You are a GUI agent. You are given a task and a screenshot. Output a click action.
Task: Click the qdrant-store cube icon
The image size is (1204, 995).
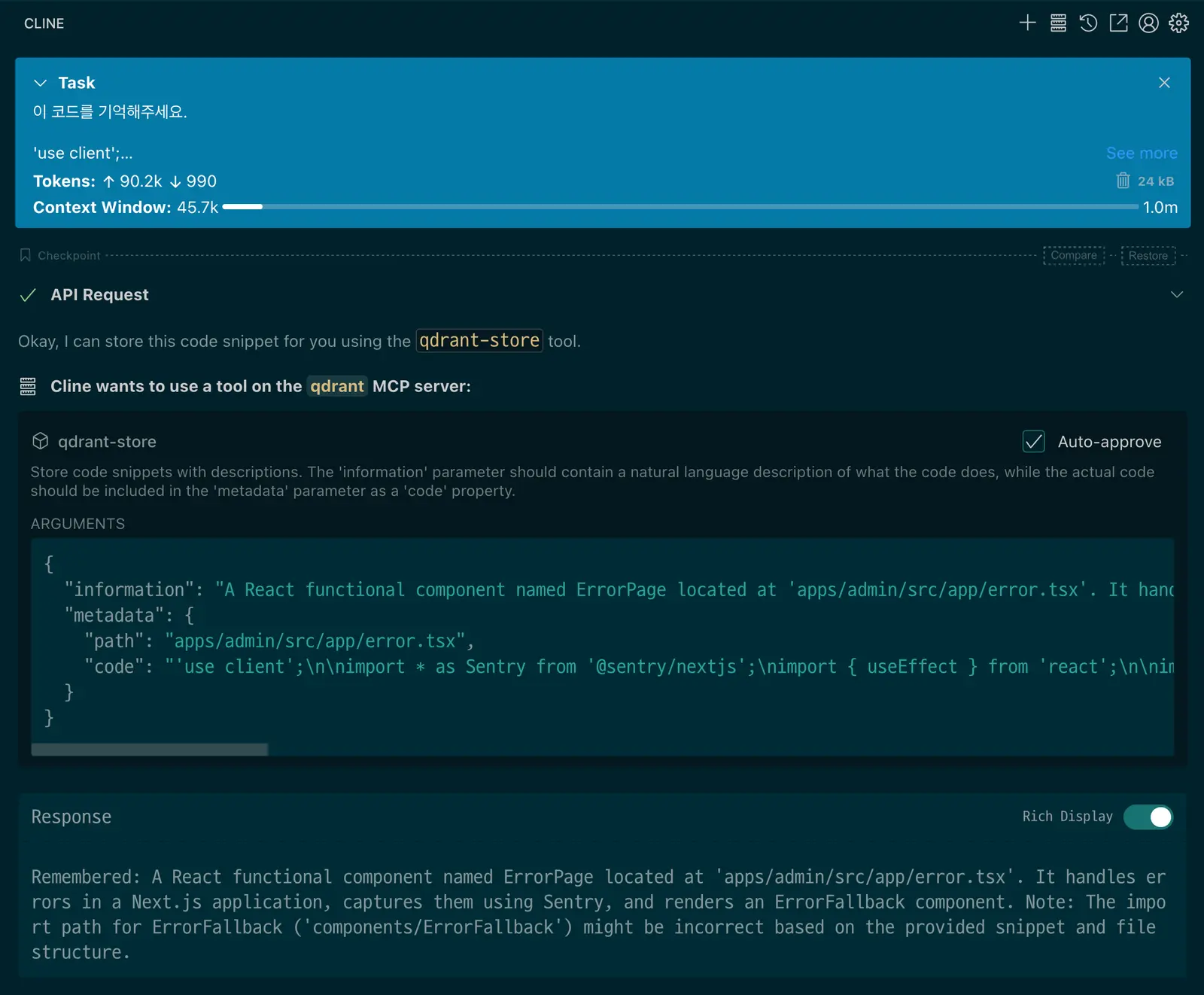(41, 441)
